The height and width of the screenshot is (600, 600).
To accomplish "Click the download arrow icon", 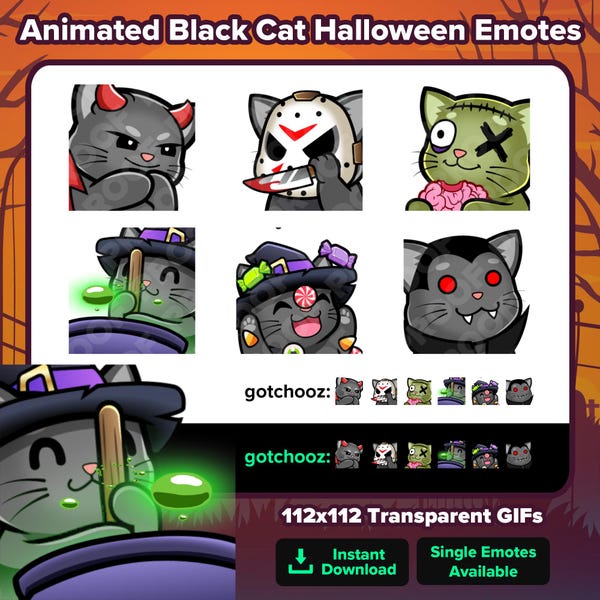I will 300,561.
